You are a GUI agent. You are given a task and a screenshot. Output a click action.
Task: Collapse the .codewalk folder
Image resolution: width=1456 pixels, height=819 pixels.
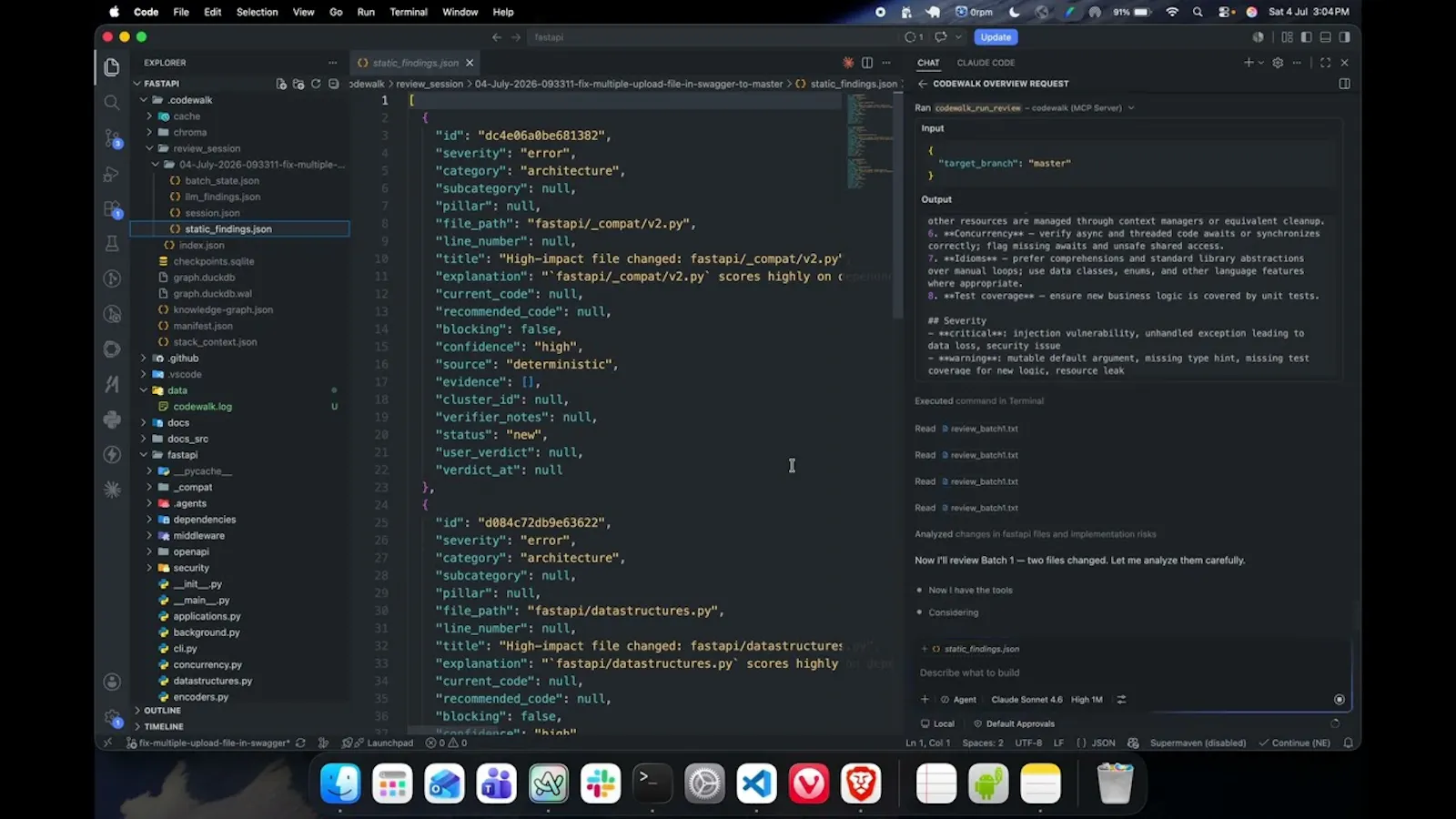click(144, 100)
